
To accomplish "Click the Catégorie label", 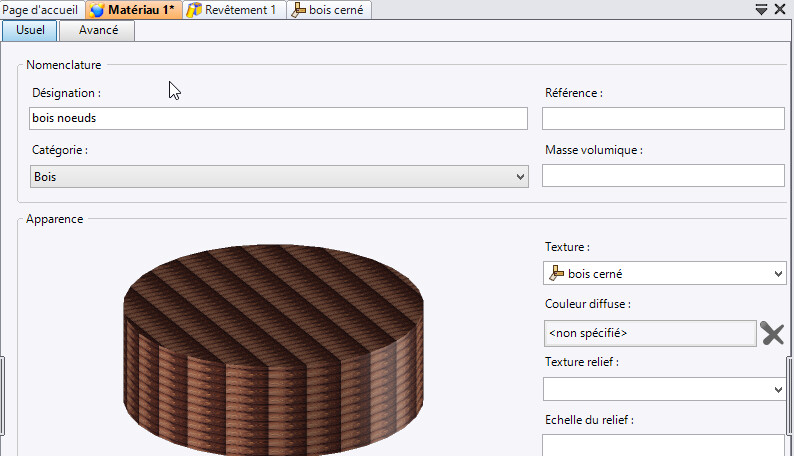I will (x=60, y=150).
